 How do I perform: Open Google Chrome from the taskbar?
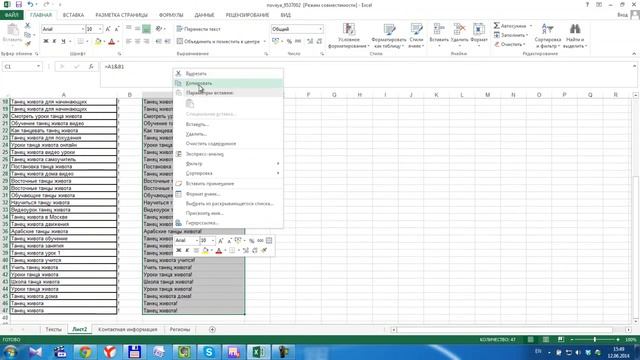point(85,352)
